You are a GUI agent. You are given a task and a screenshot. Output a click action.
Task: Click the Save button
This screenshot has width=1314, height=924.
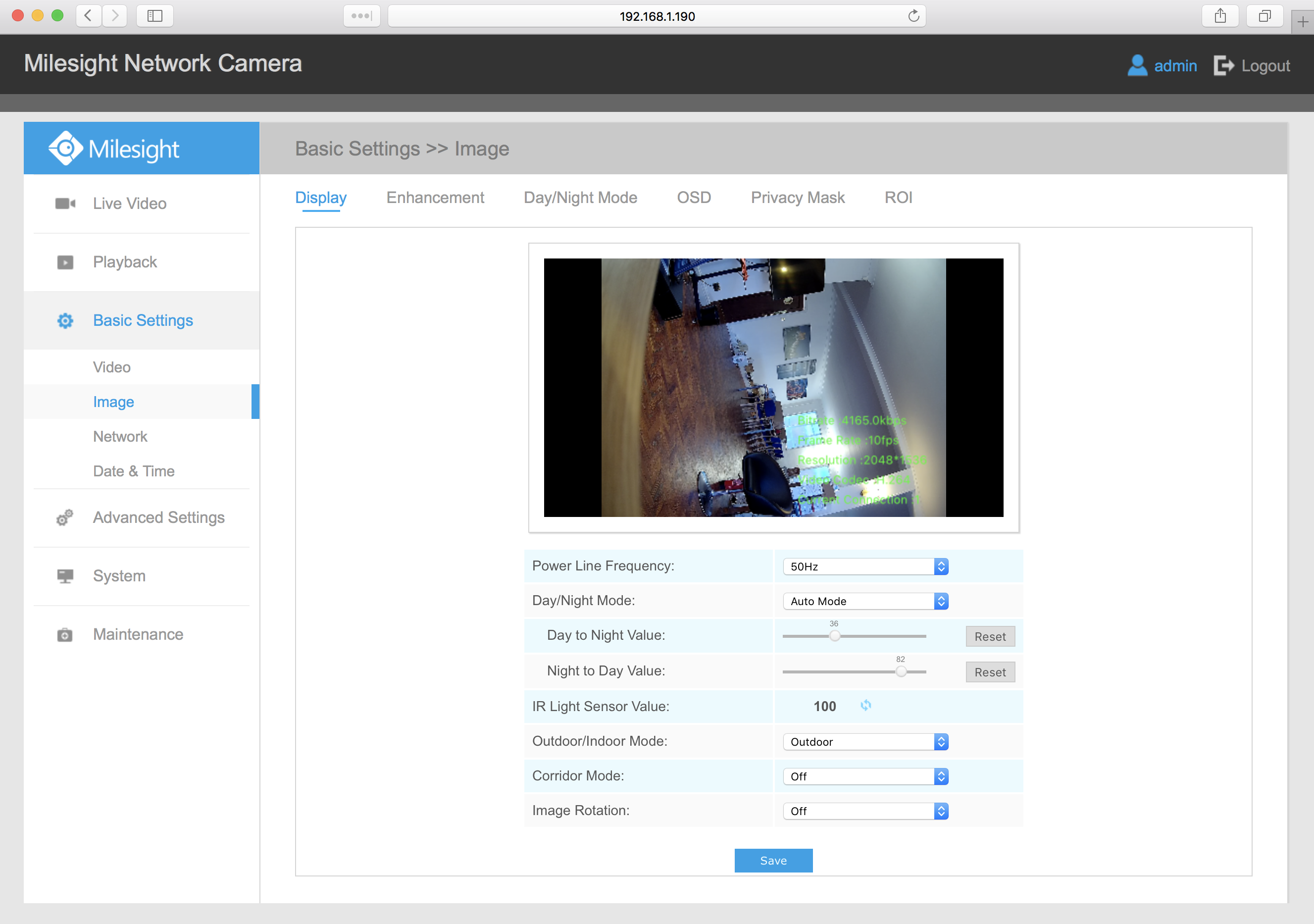click(773, 860)
